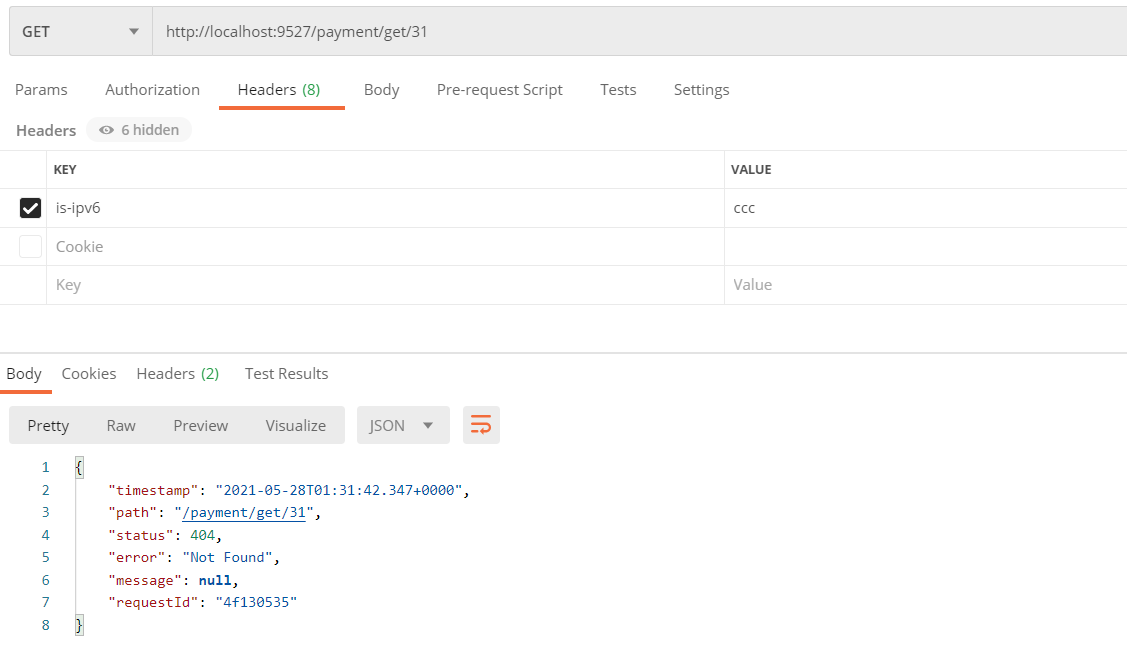
Task: Switch response view to Raw
Action: coord(121,425)
